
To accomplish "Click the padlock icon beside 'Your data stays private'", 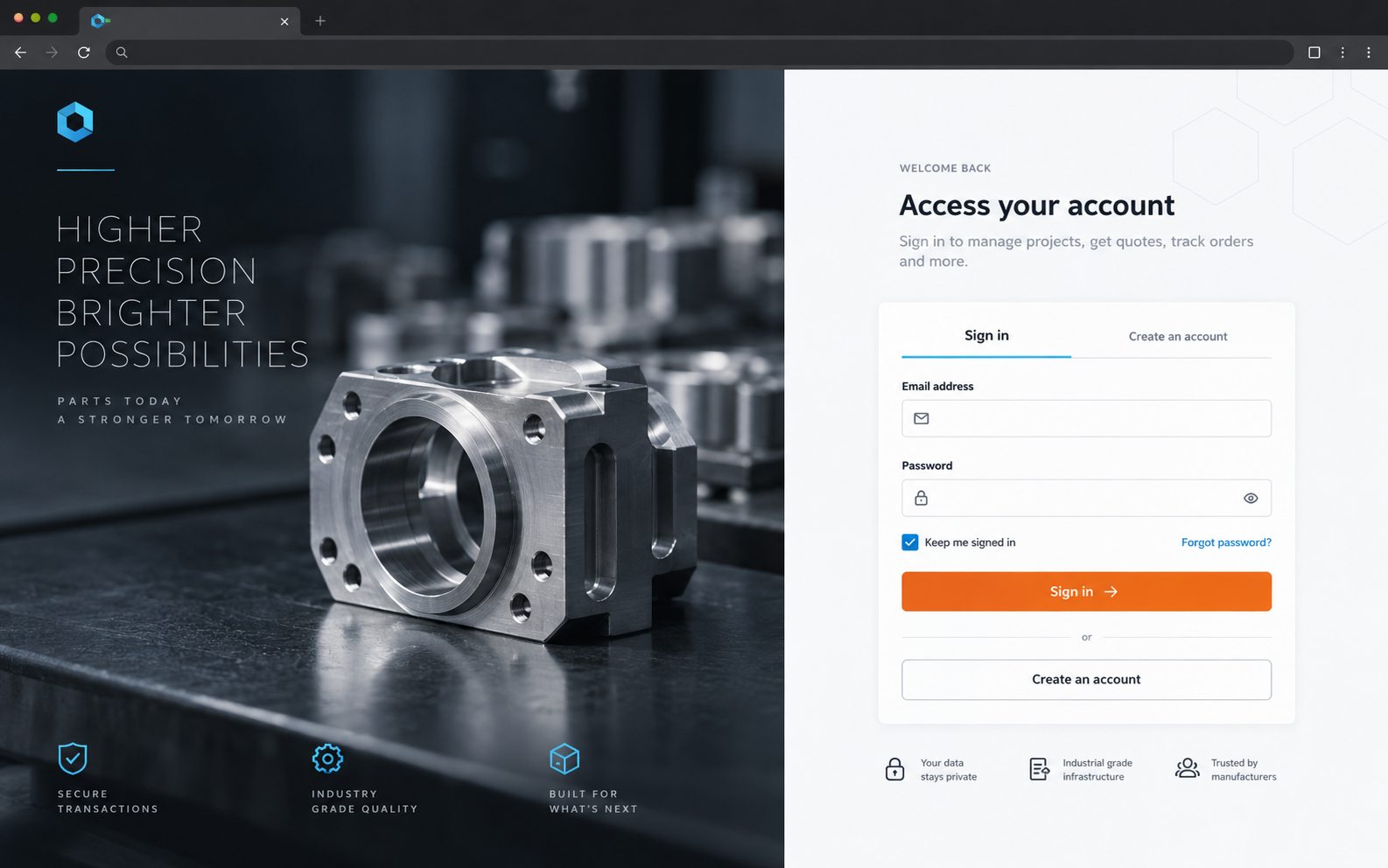I will (894, 769).
